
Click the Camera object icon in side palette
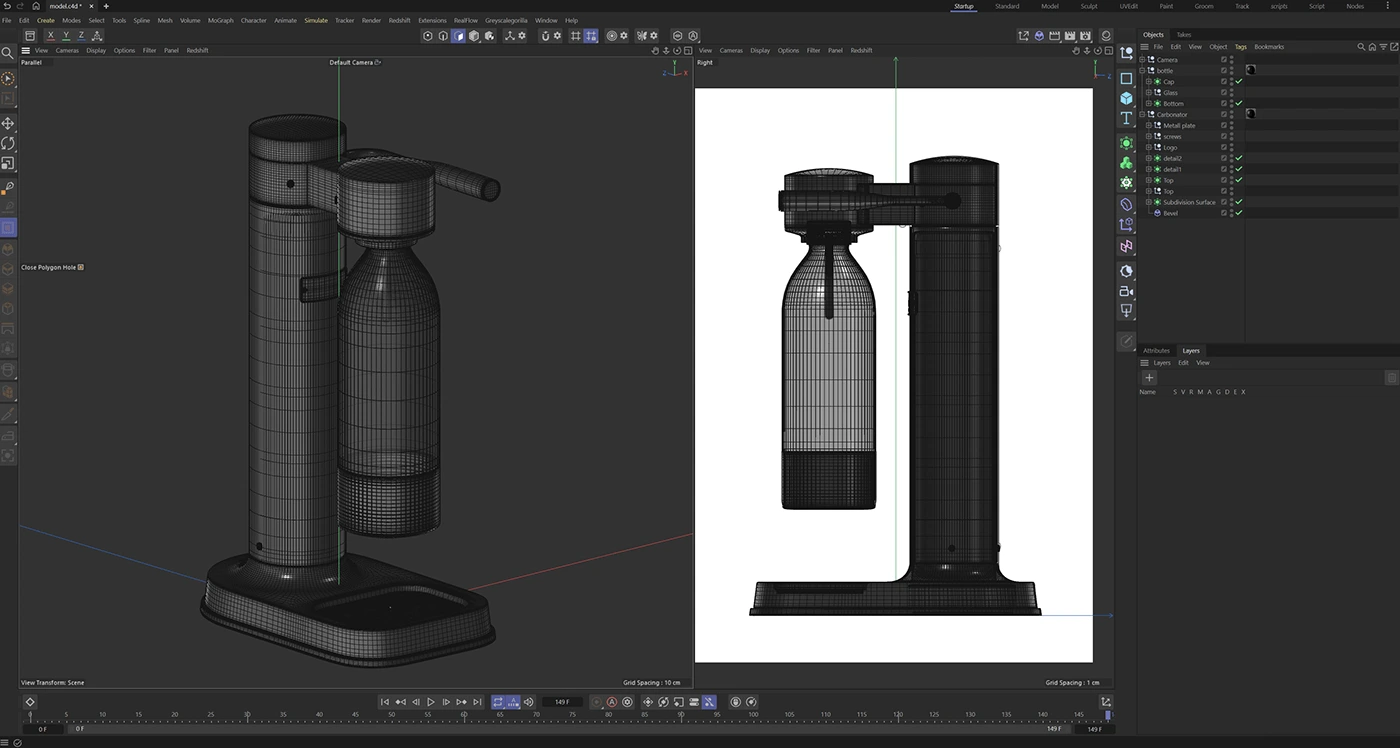(x=1126, y=291)
